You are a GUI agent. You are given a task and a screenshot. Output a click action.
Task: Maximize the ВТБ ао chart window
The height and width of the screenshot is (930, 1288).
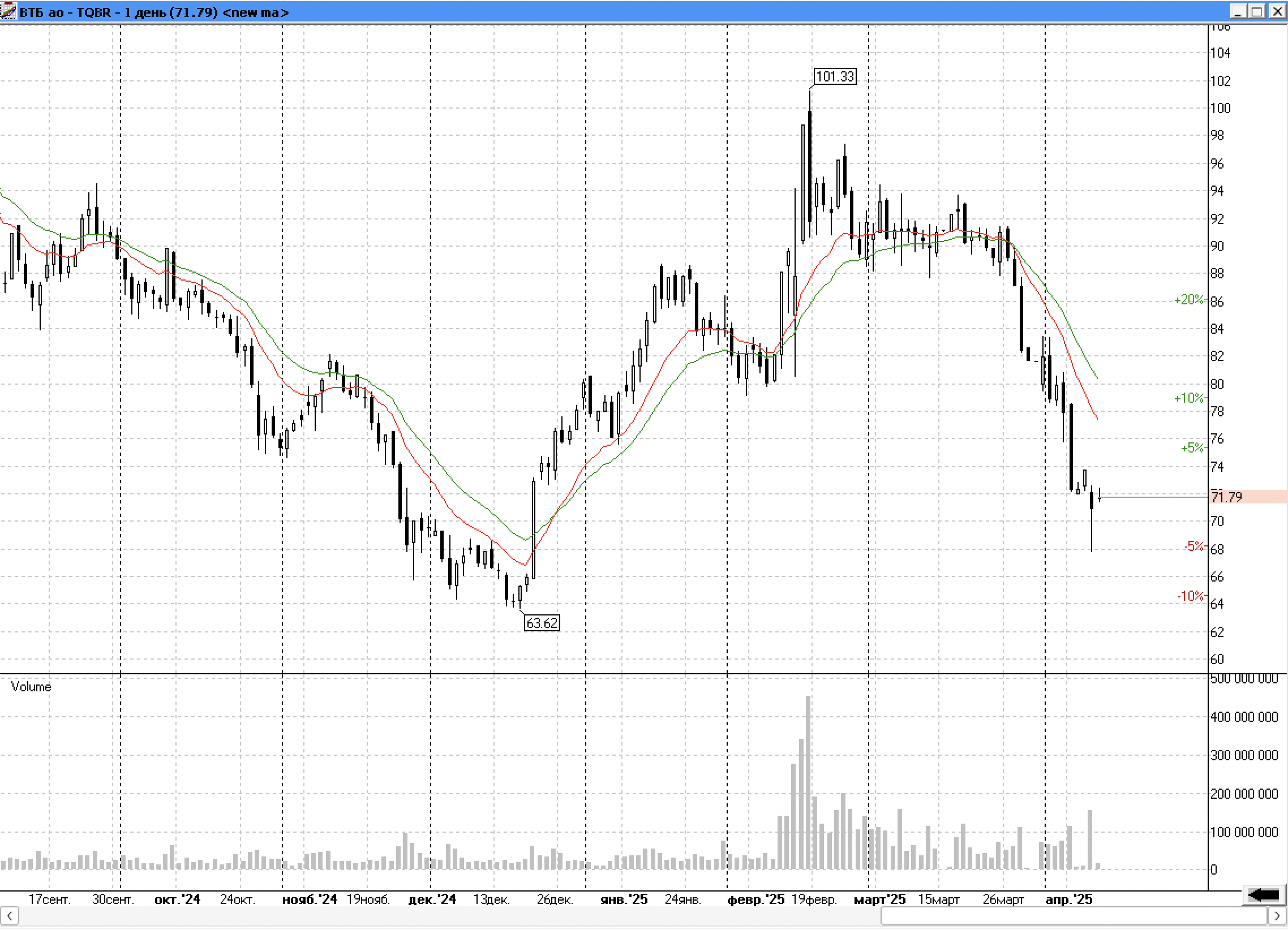point(1257,11)
